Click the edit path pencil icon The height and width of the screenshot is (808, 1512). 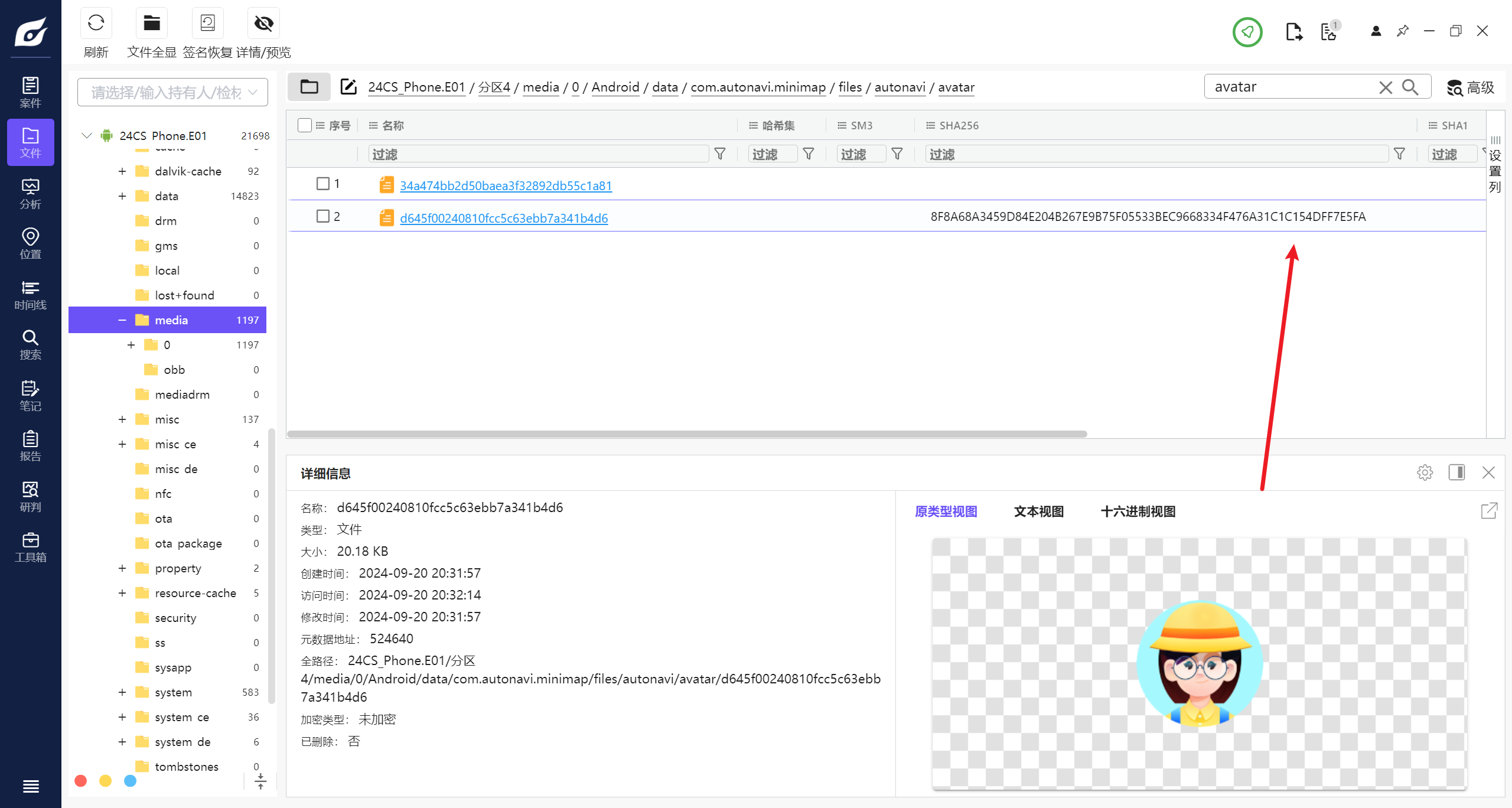click(x=348, y=87)
